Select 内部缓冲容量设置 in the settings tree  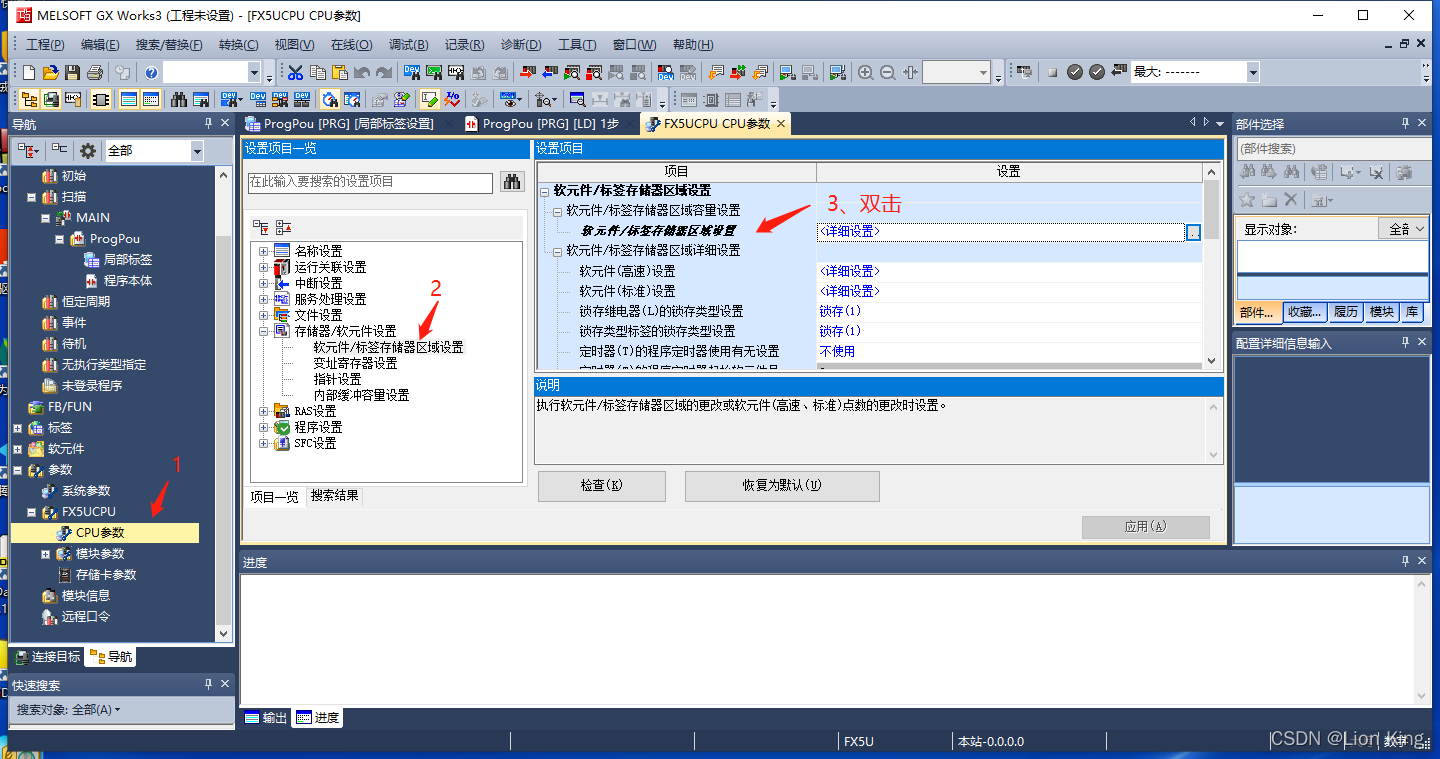point(361,395)
